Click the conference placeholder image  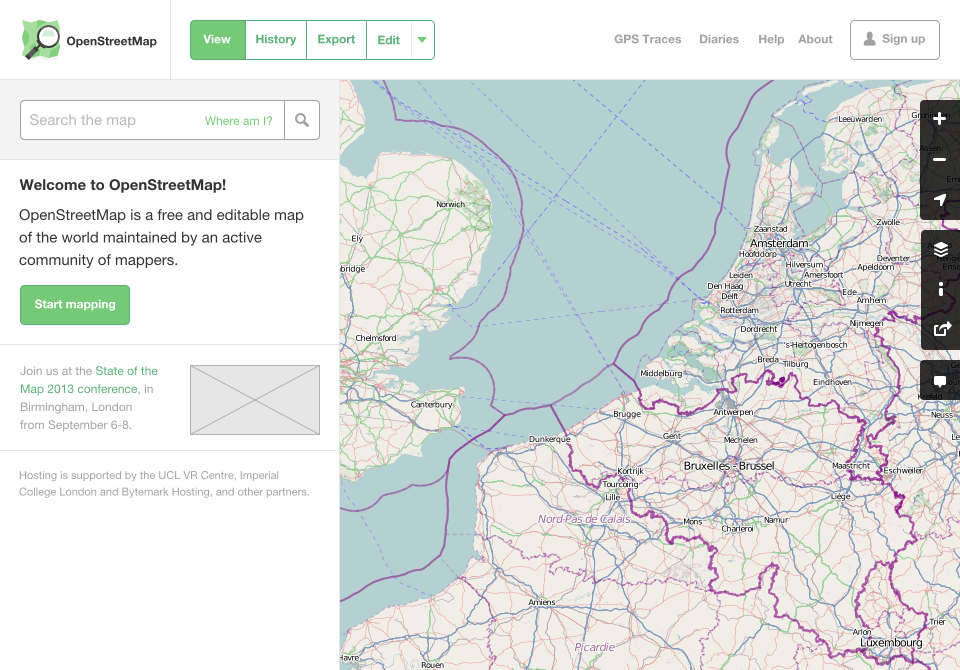[255, 400]
